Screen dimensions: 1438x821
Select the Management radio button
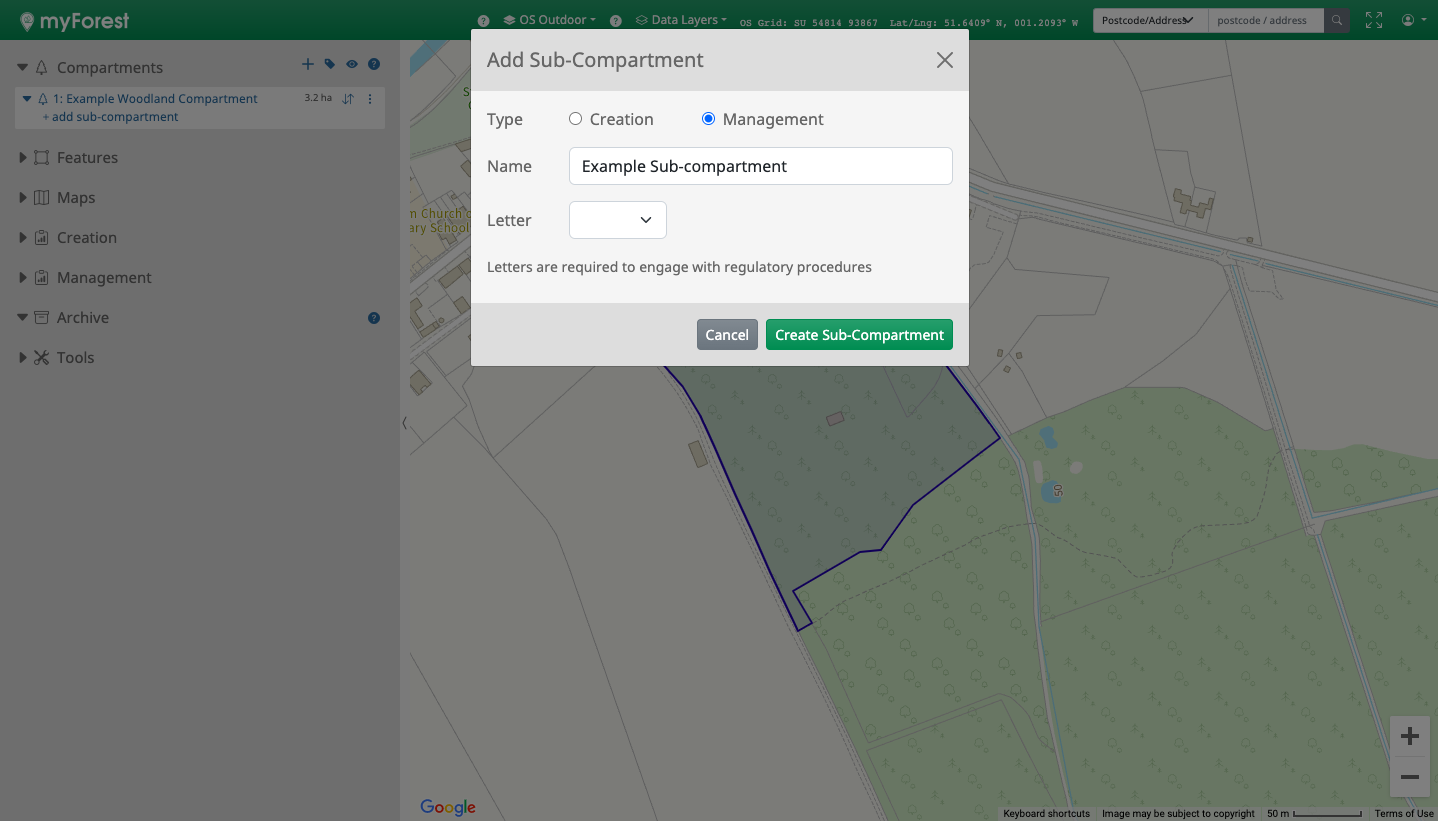[x=708, y=119]
